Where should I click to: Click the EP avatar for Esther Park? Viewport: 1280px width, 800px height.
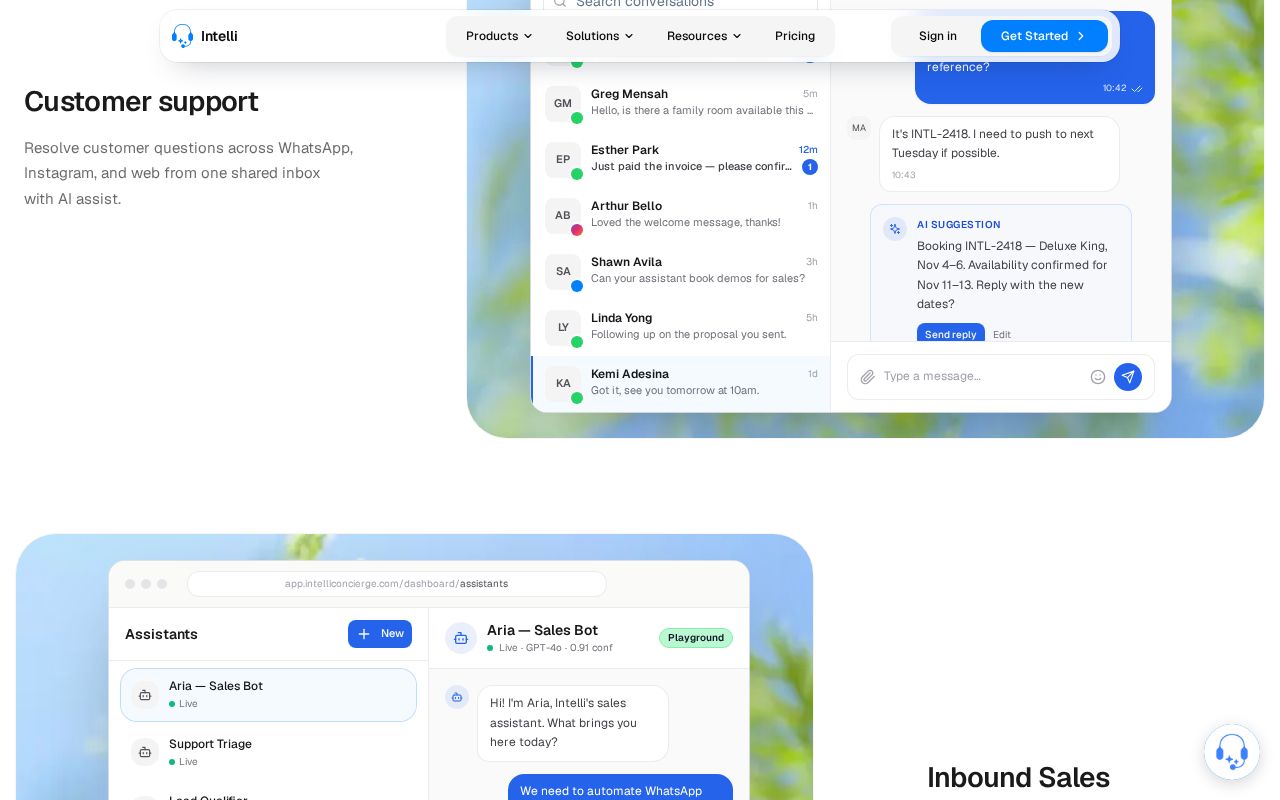pos(563,160)
